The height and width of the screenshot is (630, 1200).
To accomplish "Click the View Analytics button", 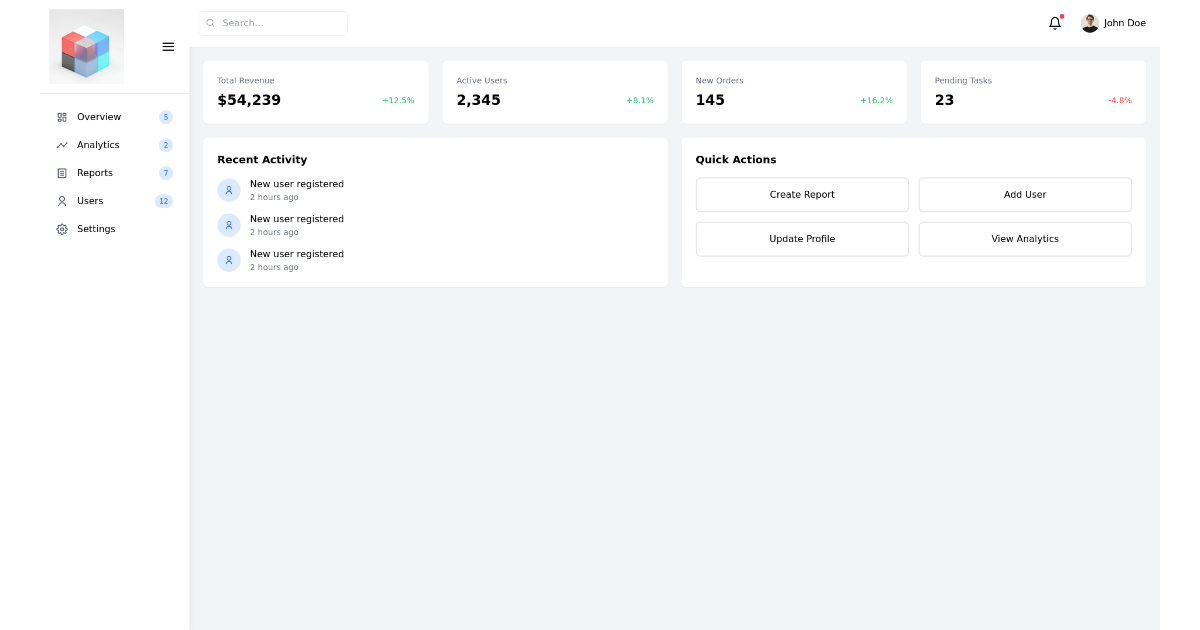I will [1025, 239].
